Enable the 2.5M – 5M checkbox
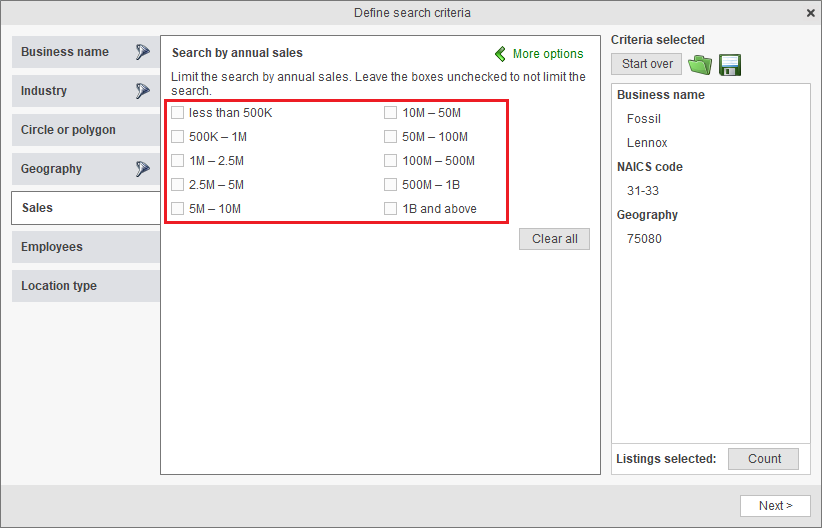Screen dimensions: 822x528 point(178,185)
